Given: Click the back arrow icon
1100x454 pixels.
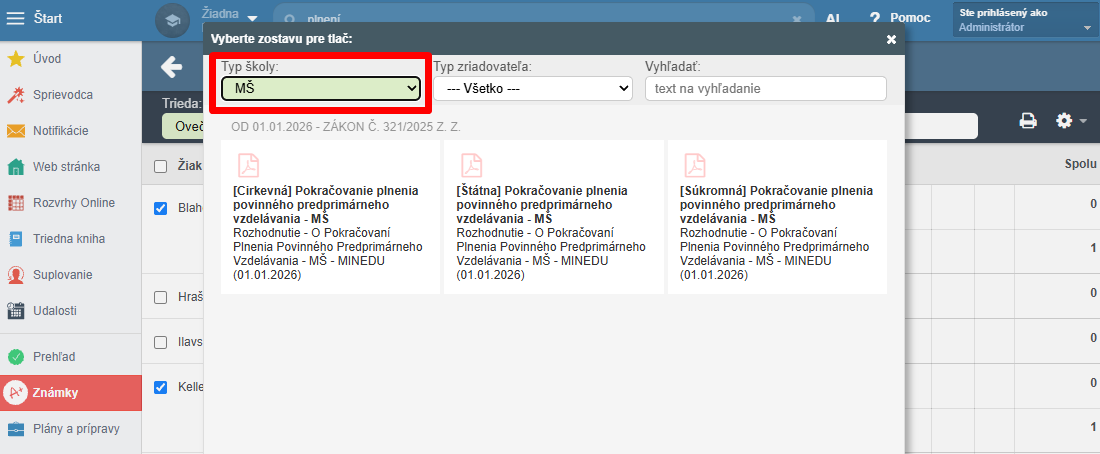Looking at the screenshot, I should pyautogui.click(x=171, y=67).
